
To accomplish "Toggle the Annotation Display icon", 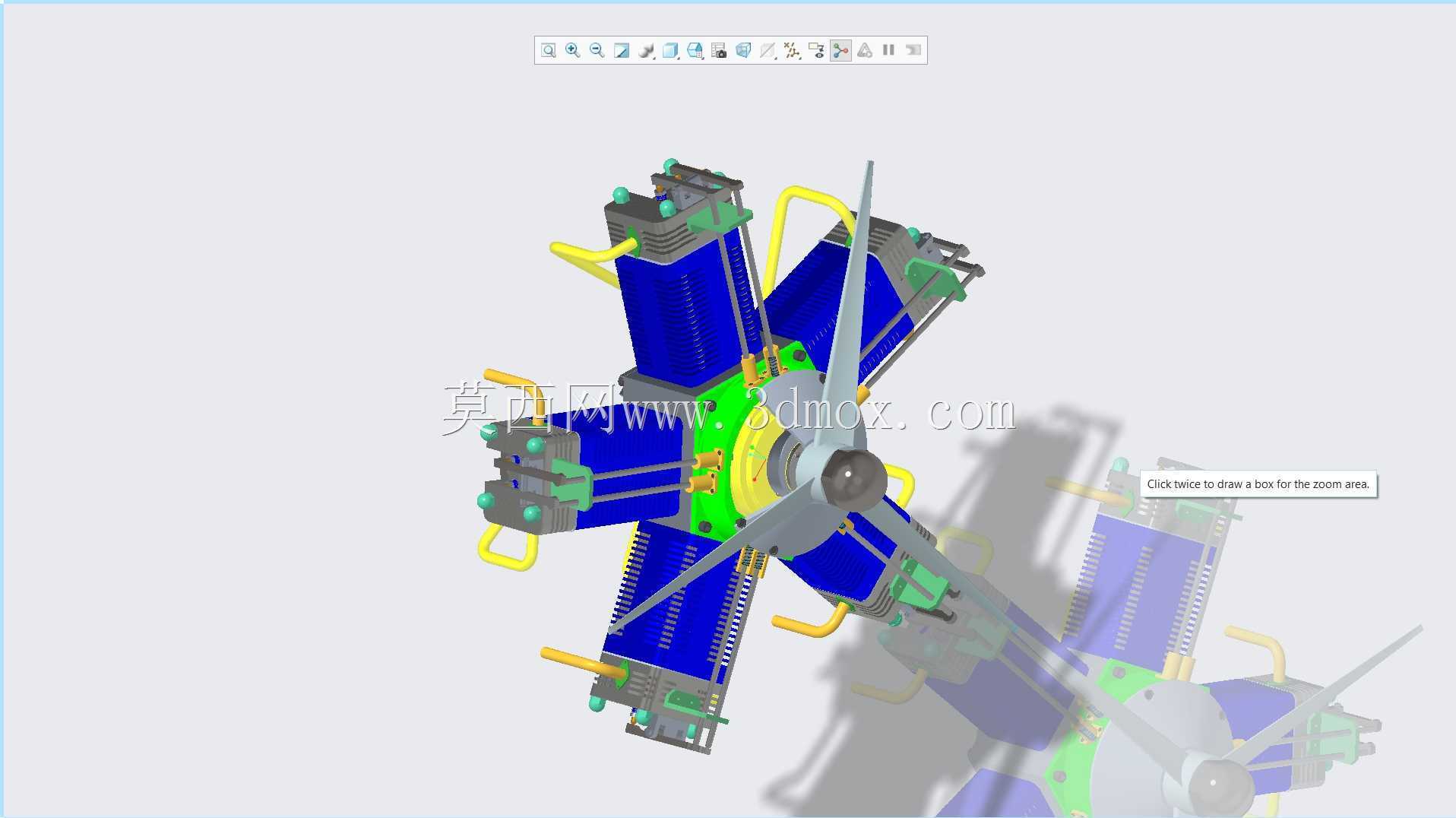I will click(816, 50).
